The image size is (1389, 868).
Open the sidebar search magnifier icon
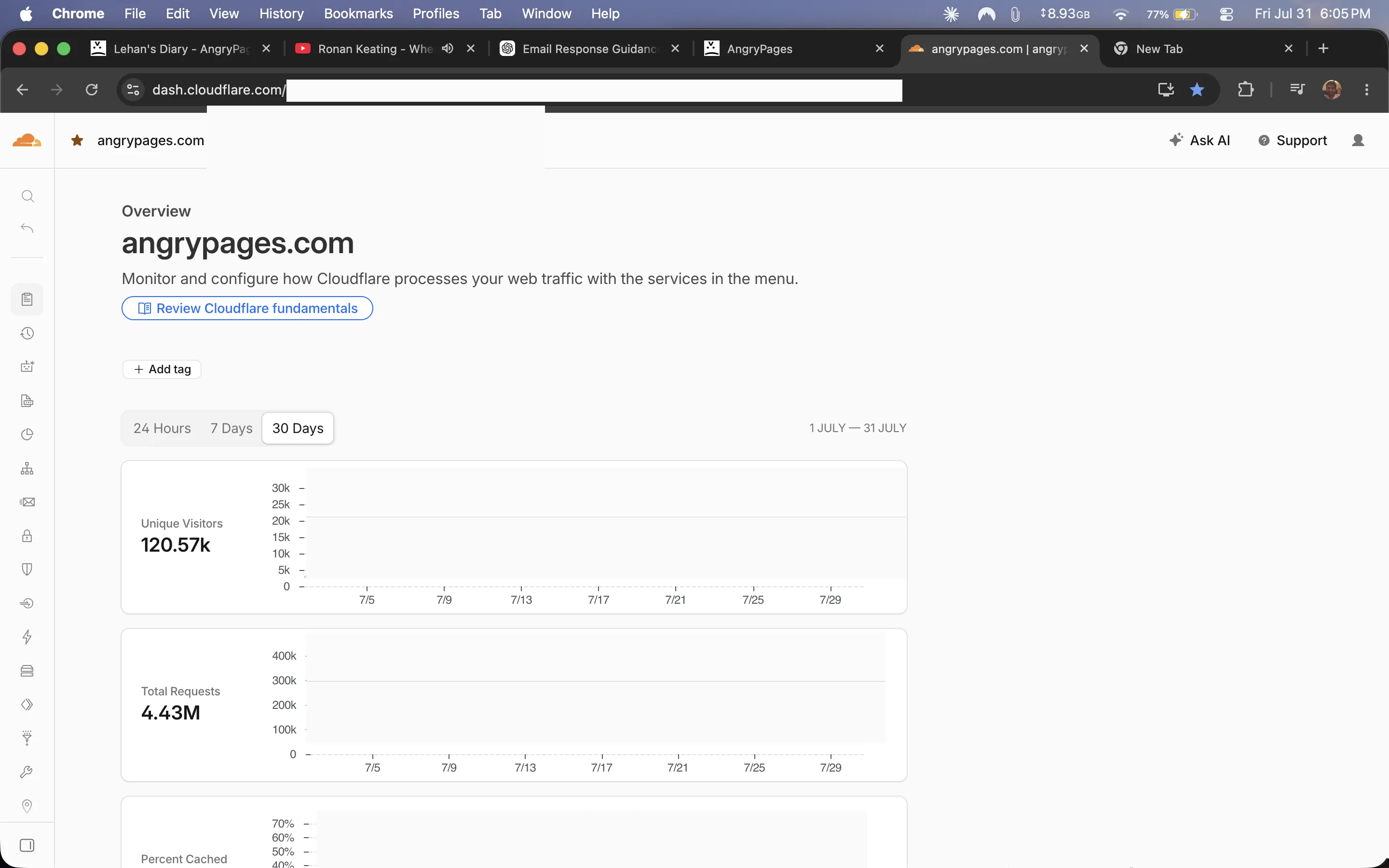point(27,196)
